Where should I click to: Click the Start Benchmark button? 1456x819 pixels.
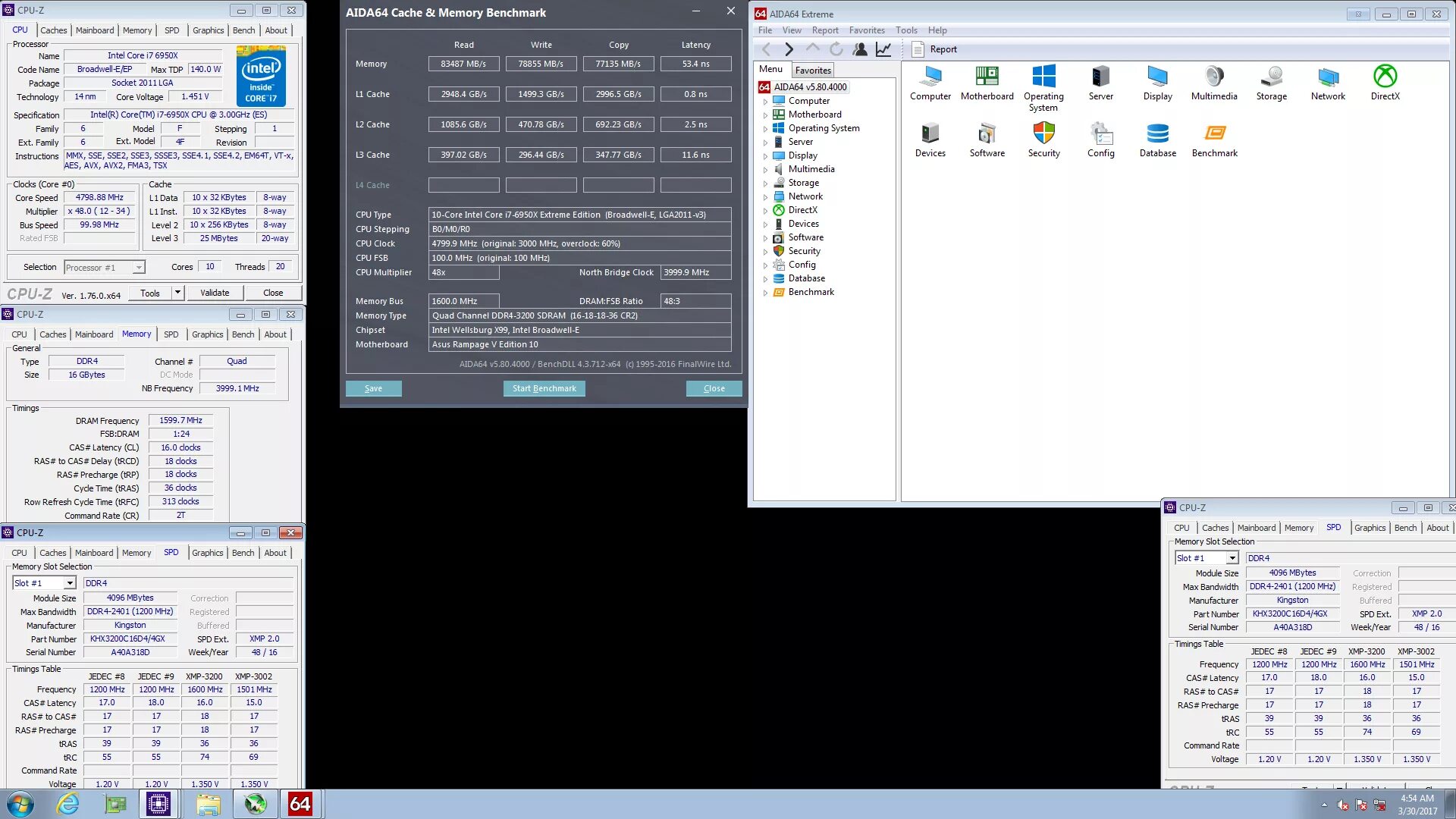[544, 388]
